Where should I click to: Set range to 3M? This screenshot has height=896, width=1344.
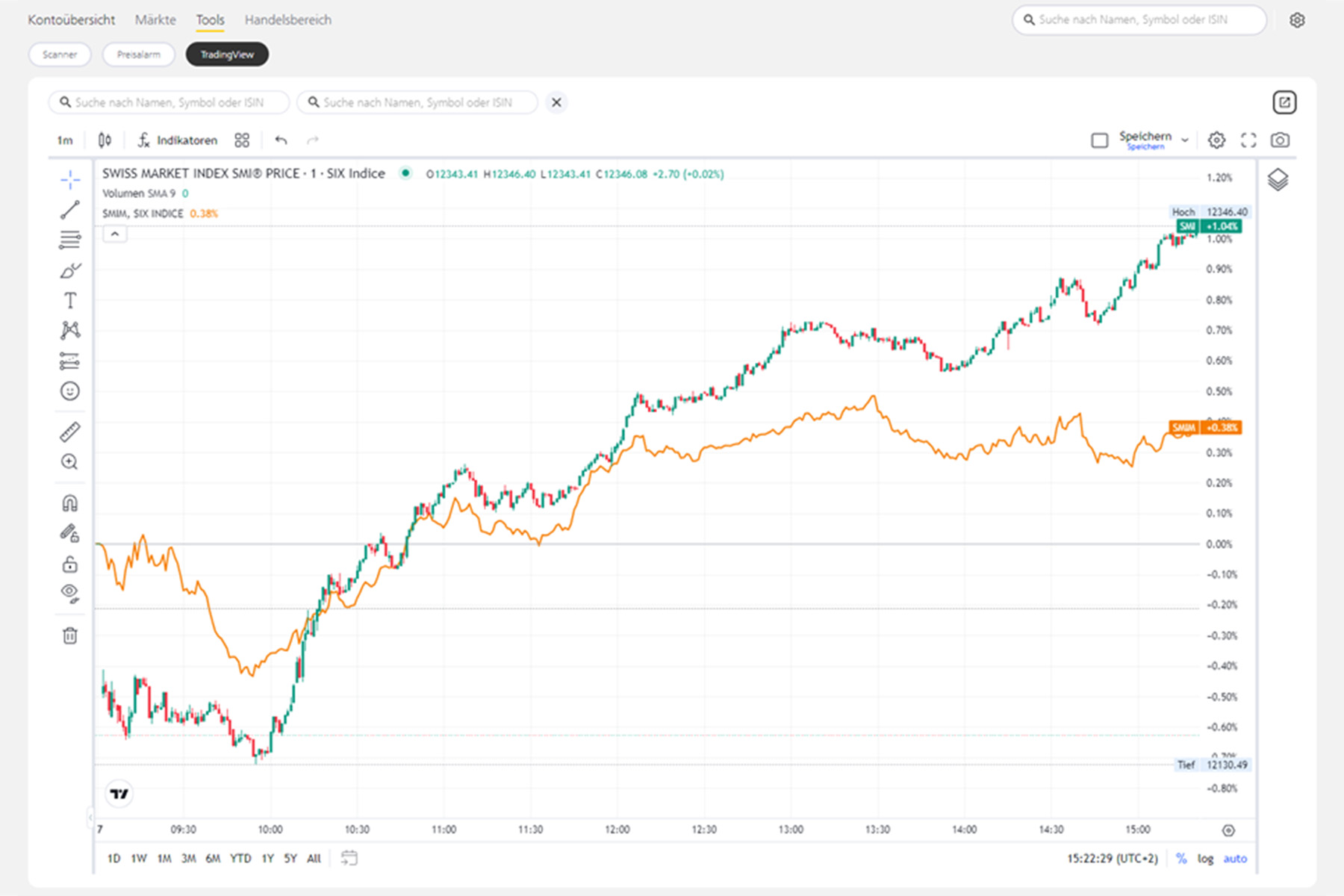click(x=189, y=859)
